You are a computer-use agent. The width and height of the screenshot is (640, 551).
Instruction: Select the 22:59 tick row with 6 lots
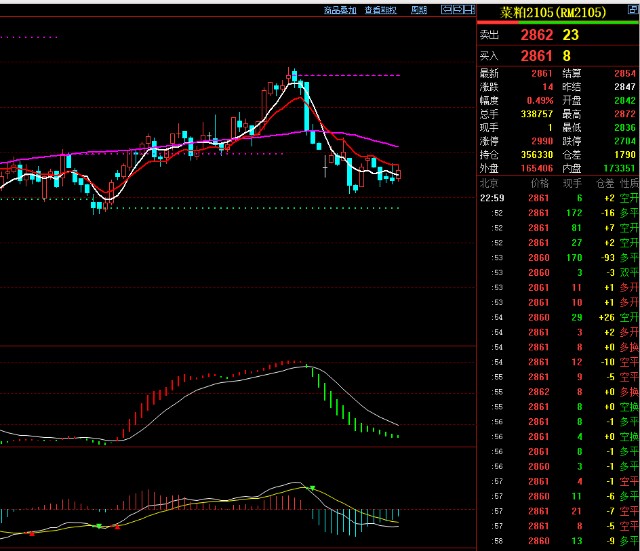[558, 199]
